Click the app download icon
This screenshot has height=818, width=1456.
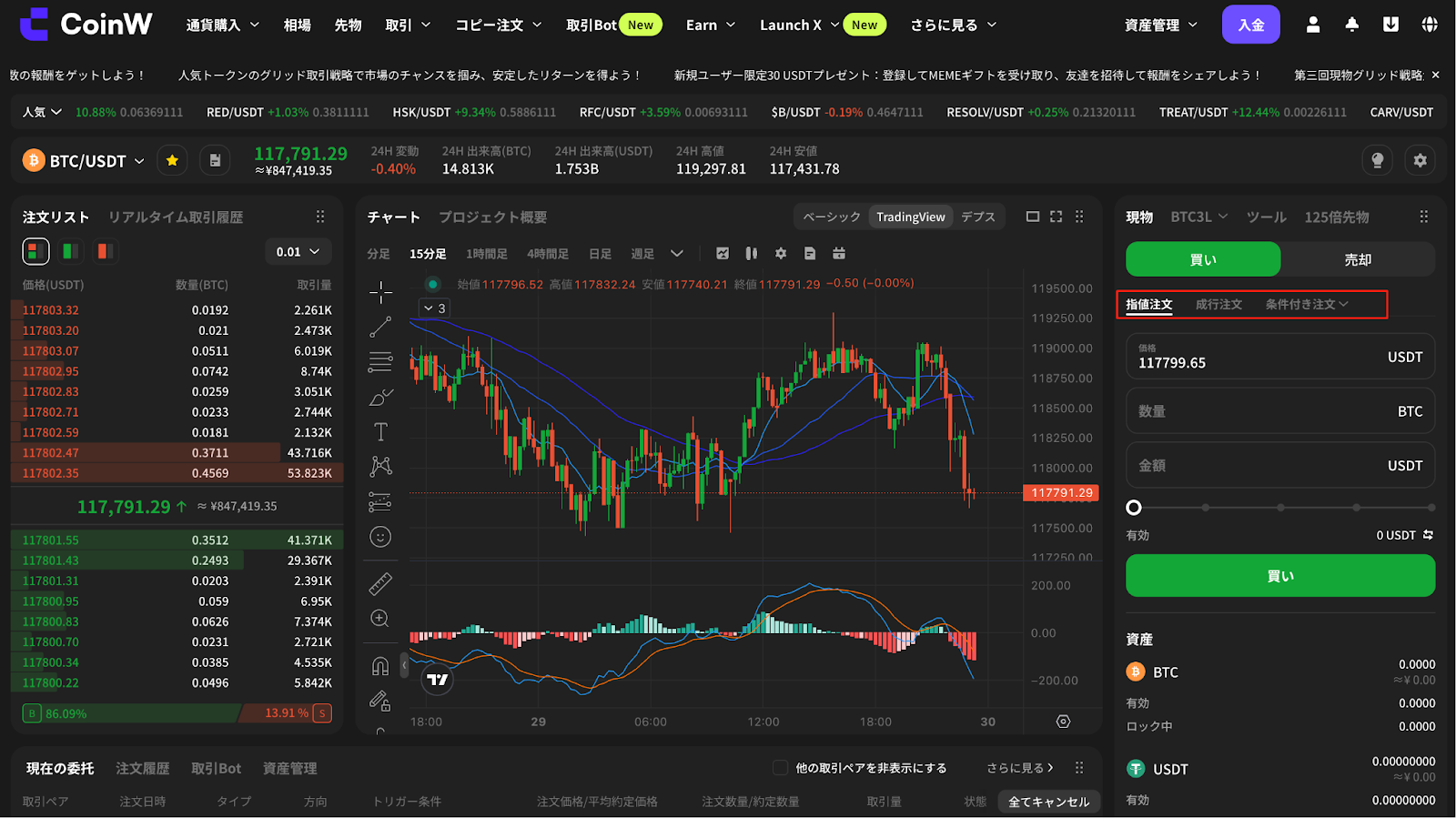click(1391, 25)
